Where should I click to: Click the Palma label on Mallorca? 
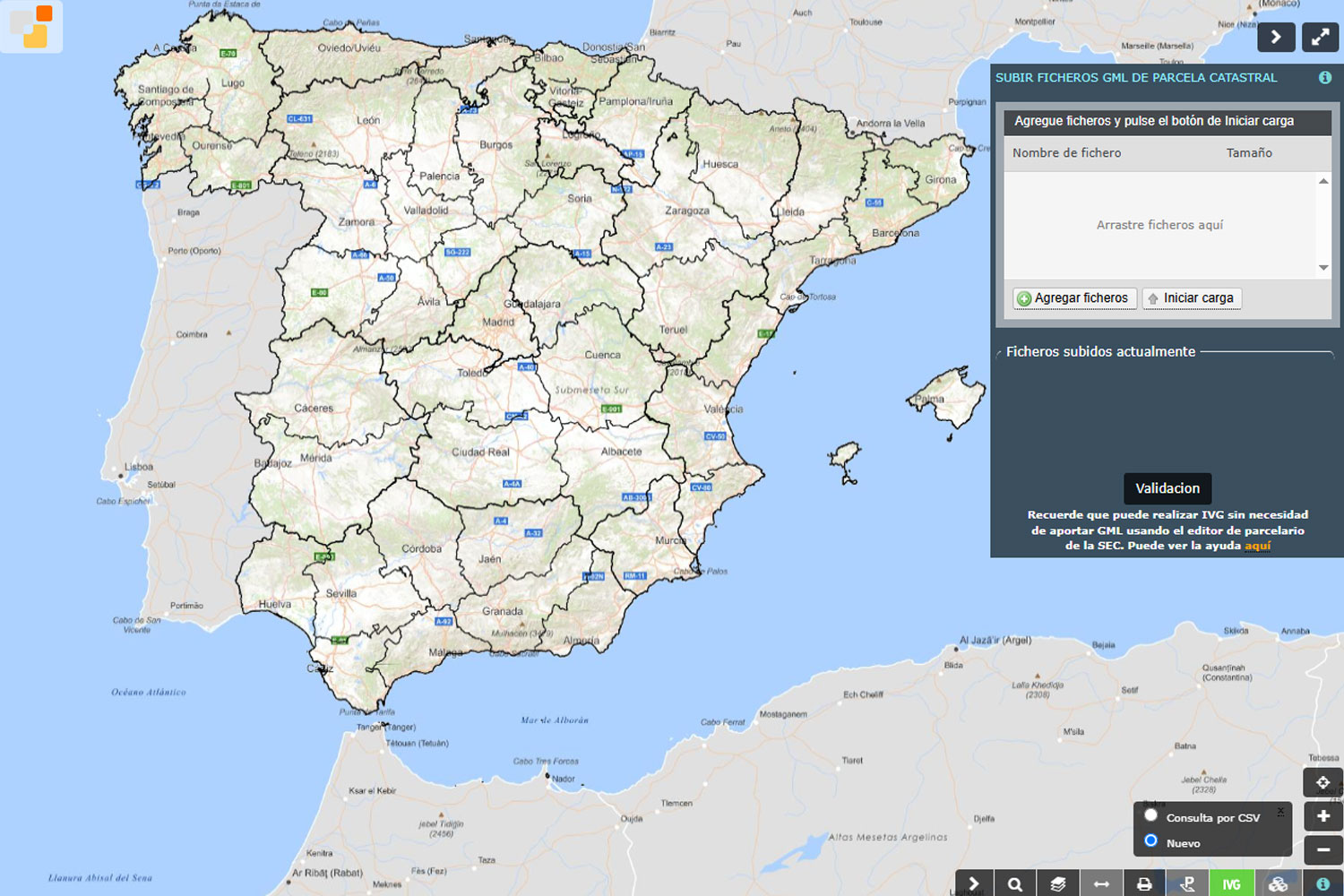click(930, 399)
